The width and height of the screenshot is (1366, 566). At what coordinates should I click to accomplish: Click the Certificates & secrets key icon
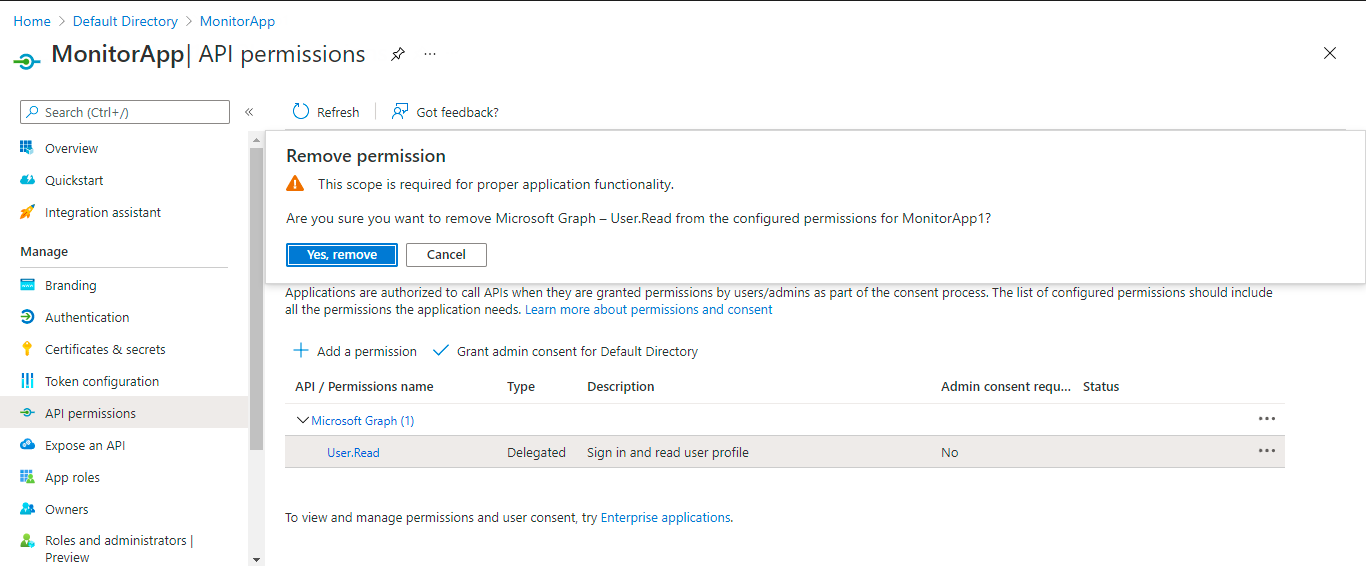pos(27,349)
